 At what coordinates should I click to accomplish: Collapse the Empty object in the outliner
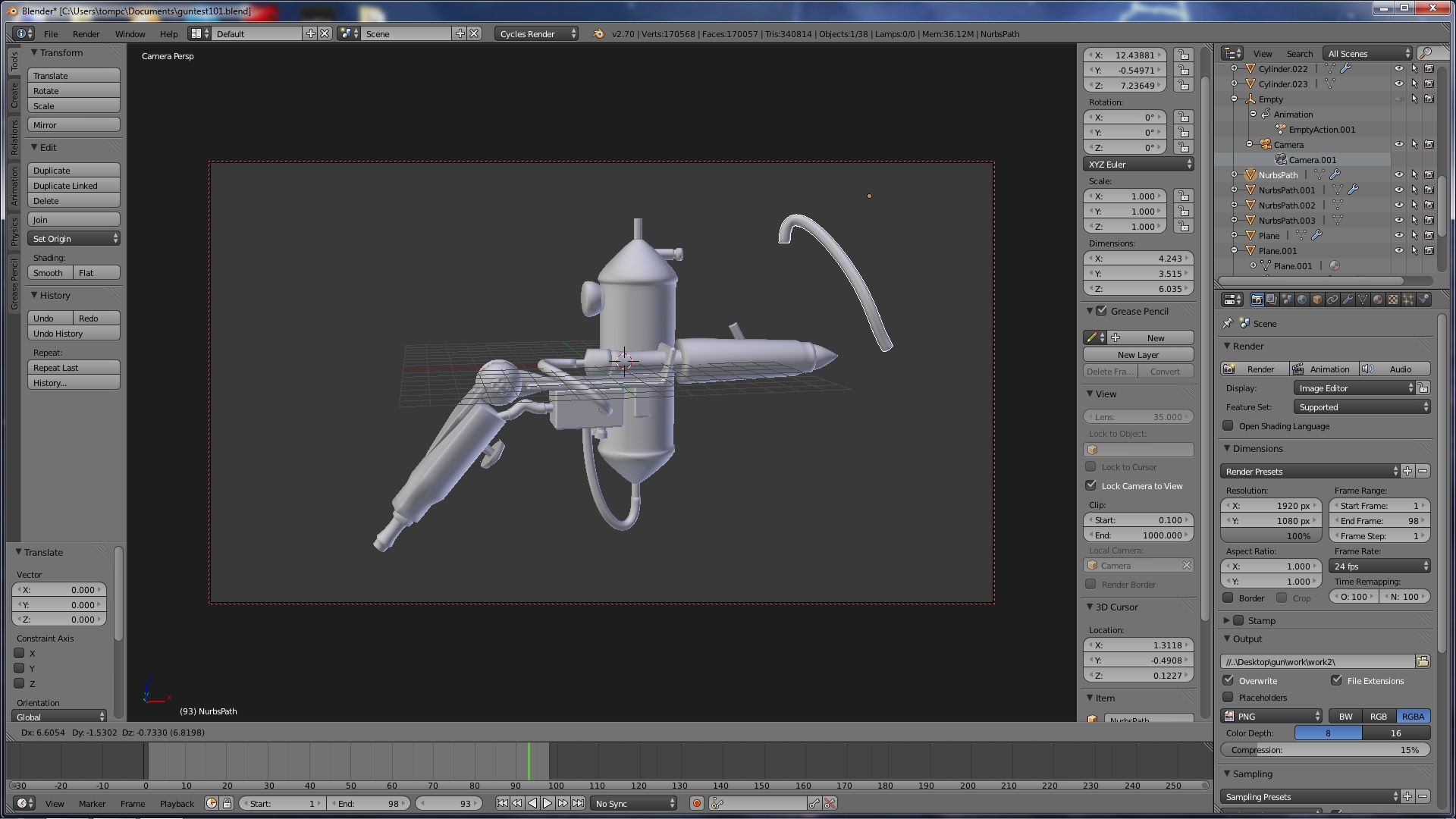pos(1235,99)
